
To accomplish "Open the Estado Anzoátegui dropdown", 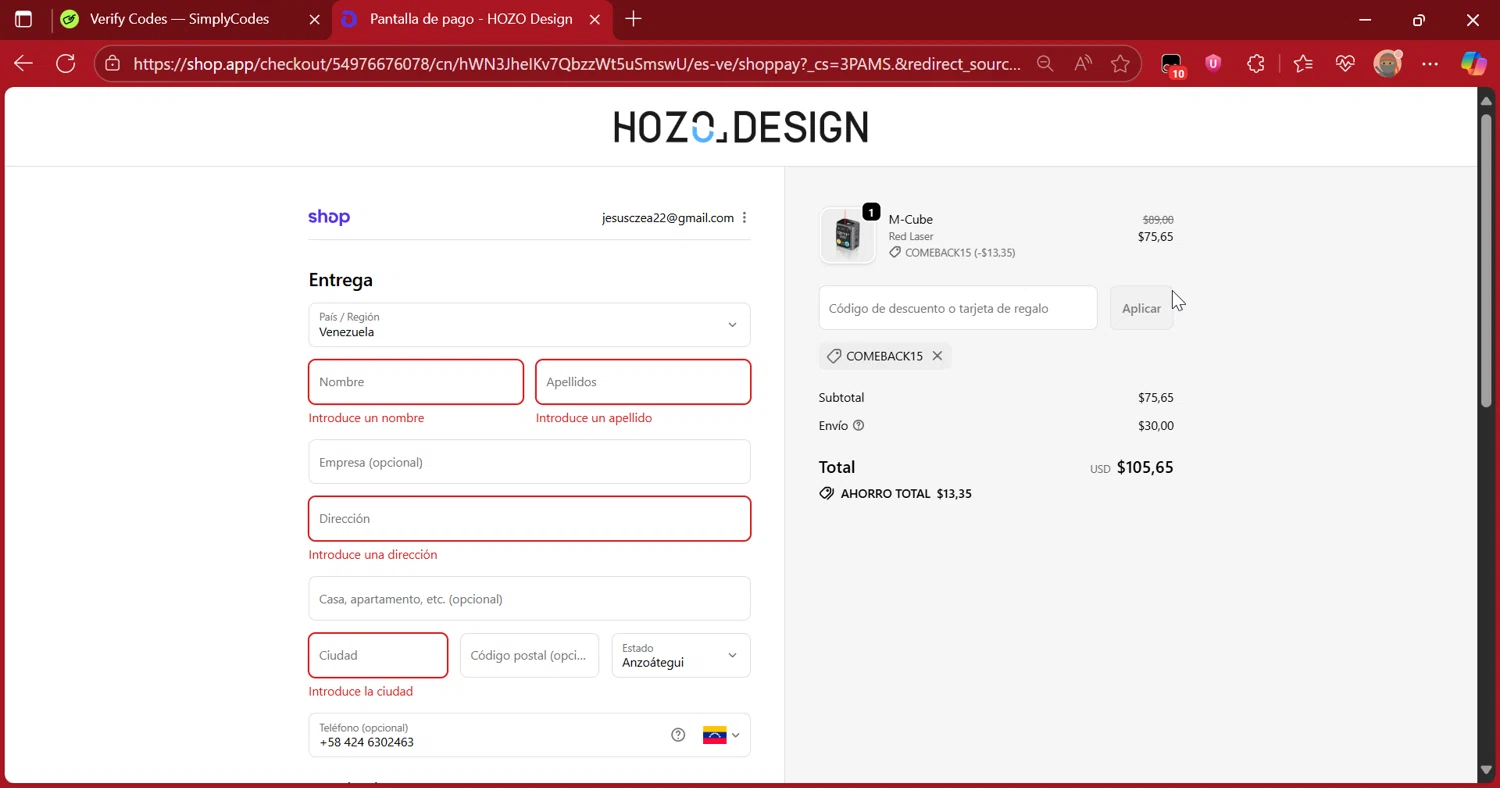I will 681,656.
